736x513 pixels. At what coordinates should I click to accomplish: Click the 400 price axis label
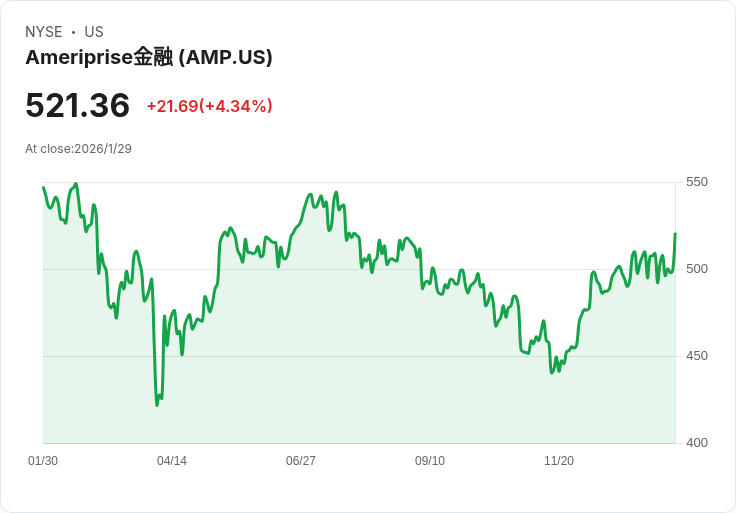tap(697, 443)
